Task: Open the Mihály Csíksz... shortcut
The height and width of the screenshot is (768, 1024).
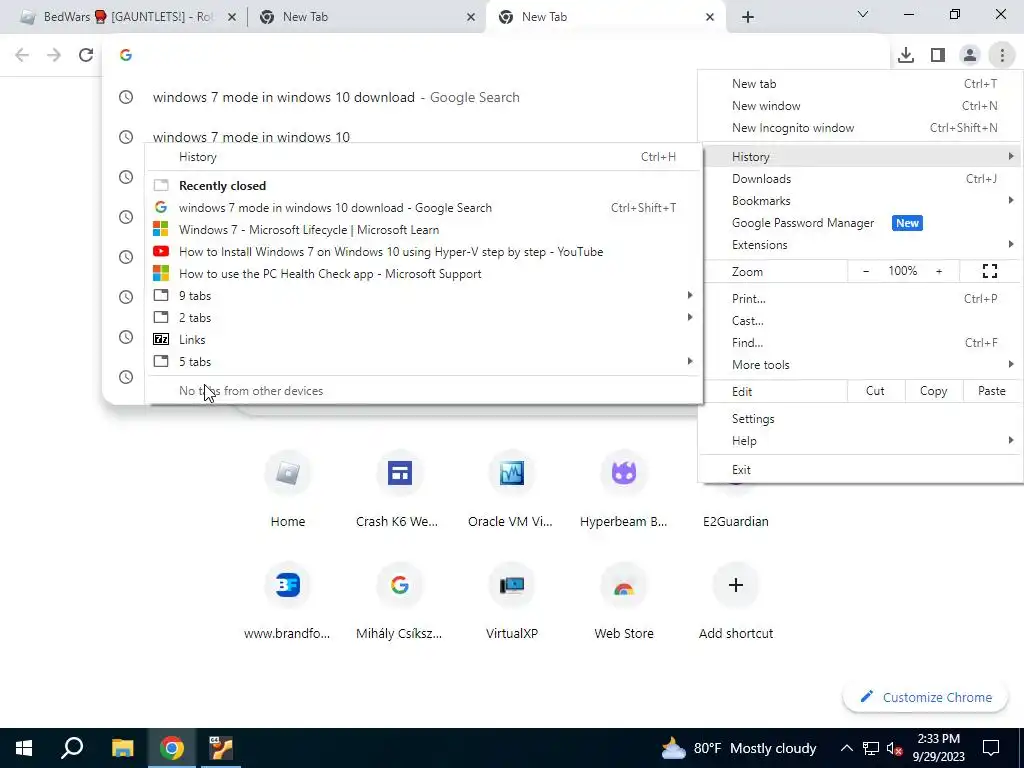Action: tap(400, 601)
